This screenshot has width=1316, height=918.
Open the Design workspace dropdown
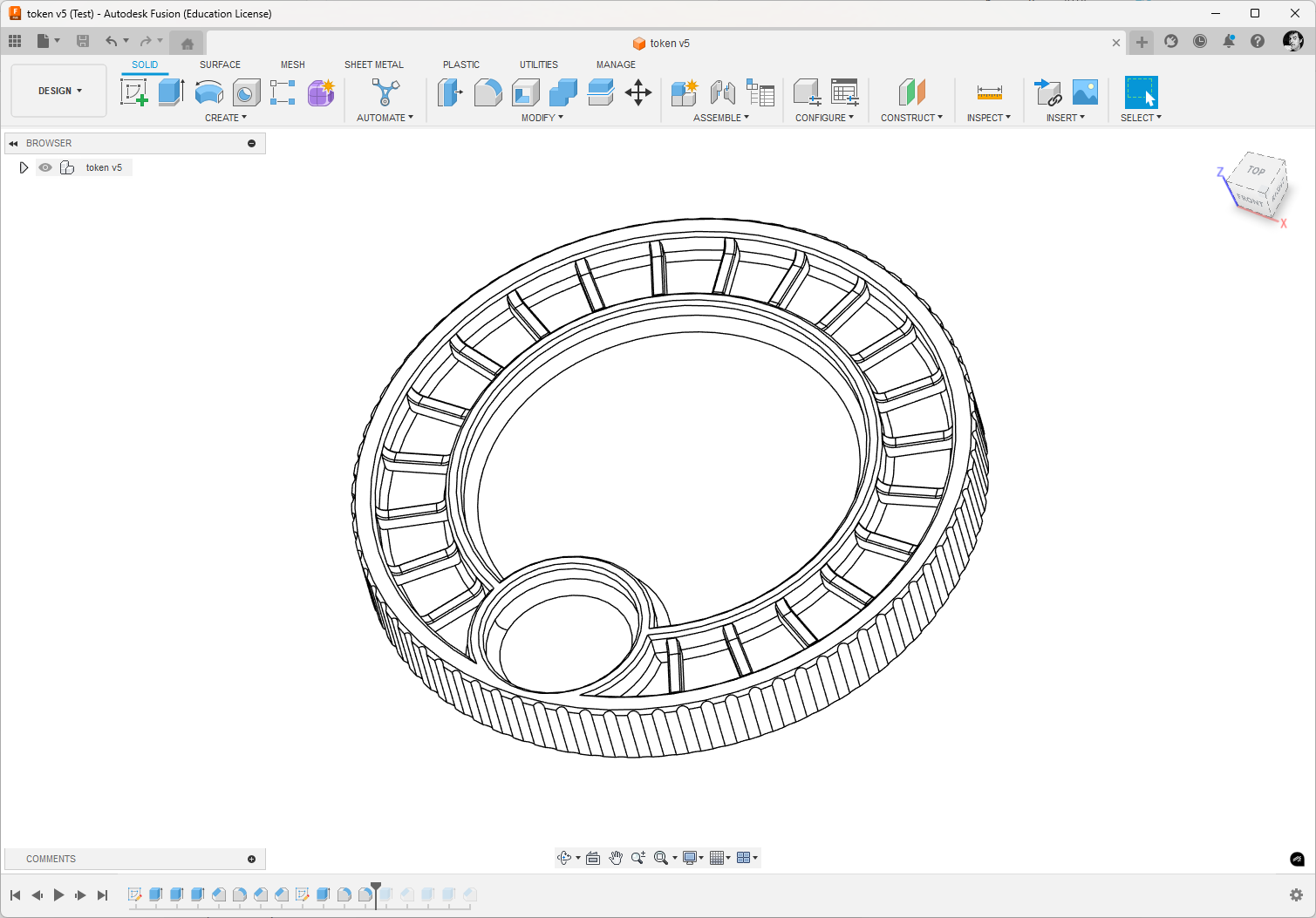coord(59,91)
